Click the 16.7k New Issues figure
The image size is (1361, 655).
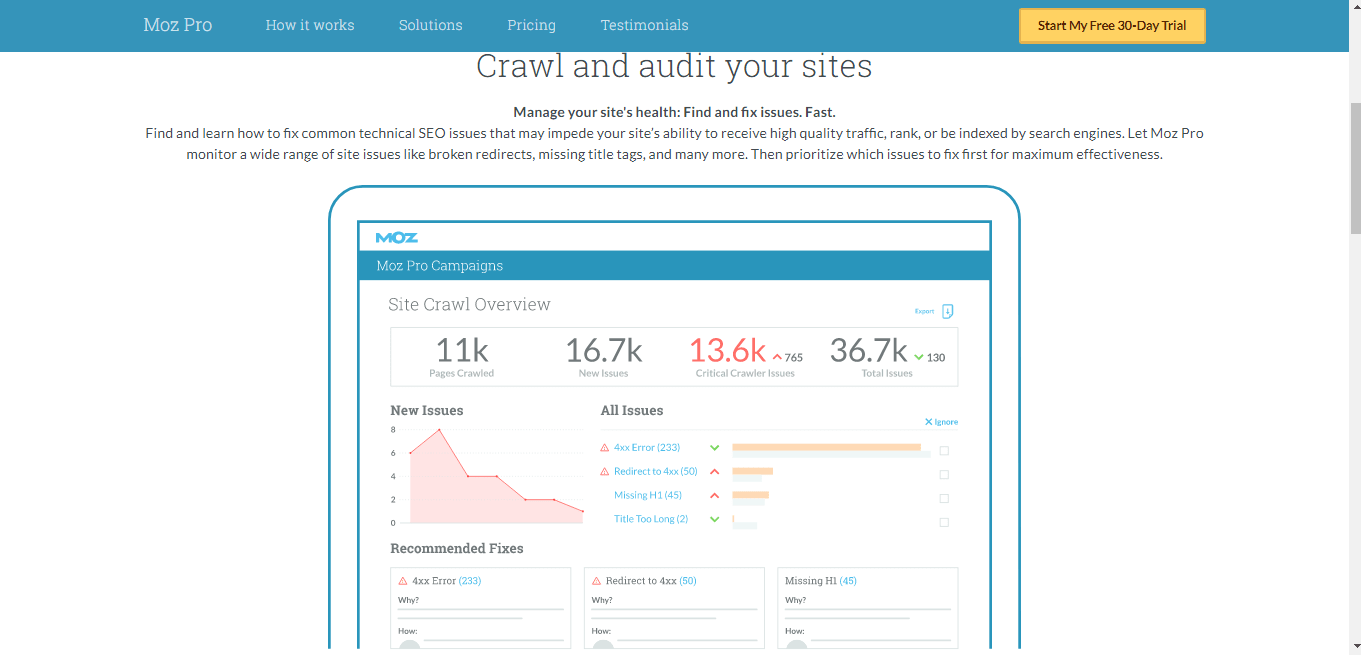(x=604, y=351)
